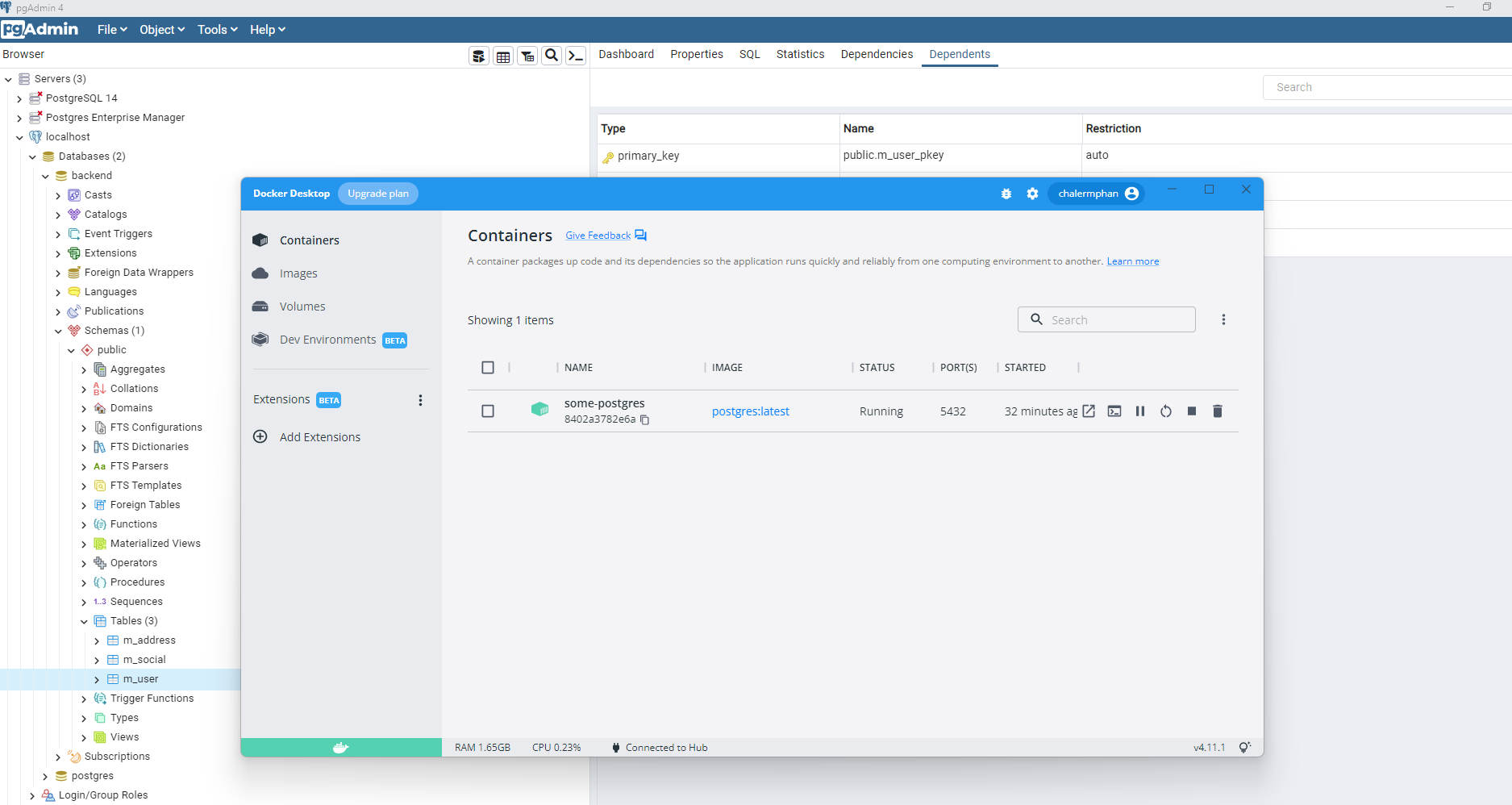The height and width of the screenshot is (805, 1512).
Task: Delete the some-postgres container trash icon
Action: click(1218, 411)
